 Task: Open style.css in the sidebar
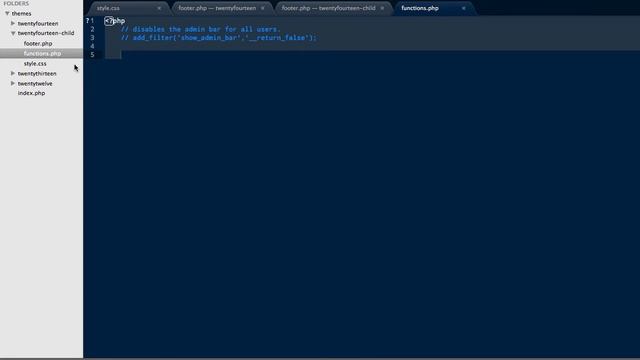point(35,64)
